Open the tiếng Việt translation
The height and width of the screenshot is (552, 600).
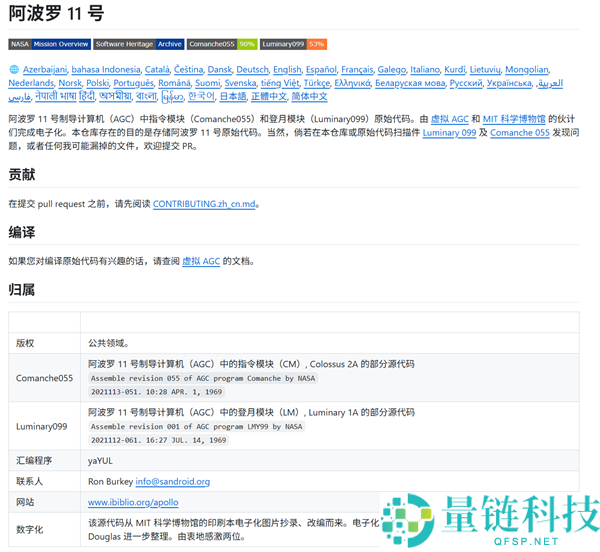pyautogui.click(x=280, y=83)
